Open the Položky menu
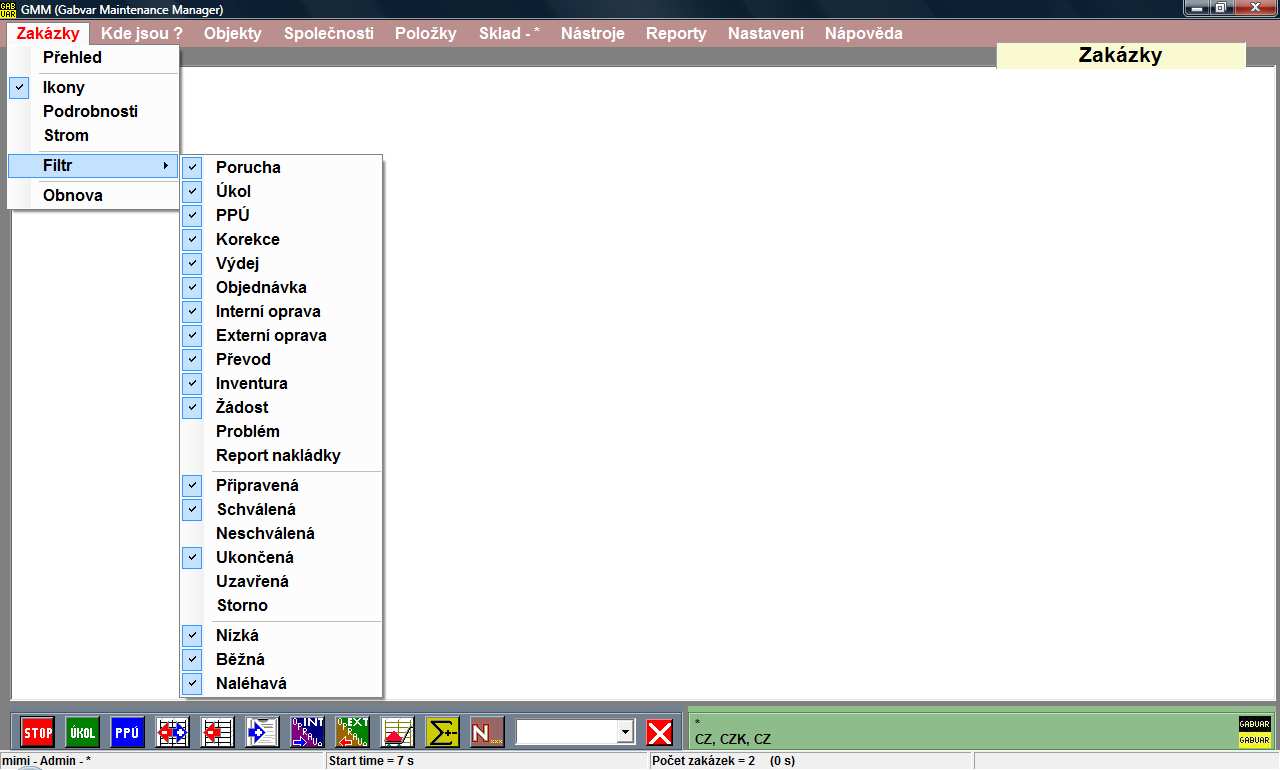1280x770 pixels. [x=426, y=33]
